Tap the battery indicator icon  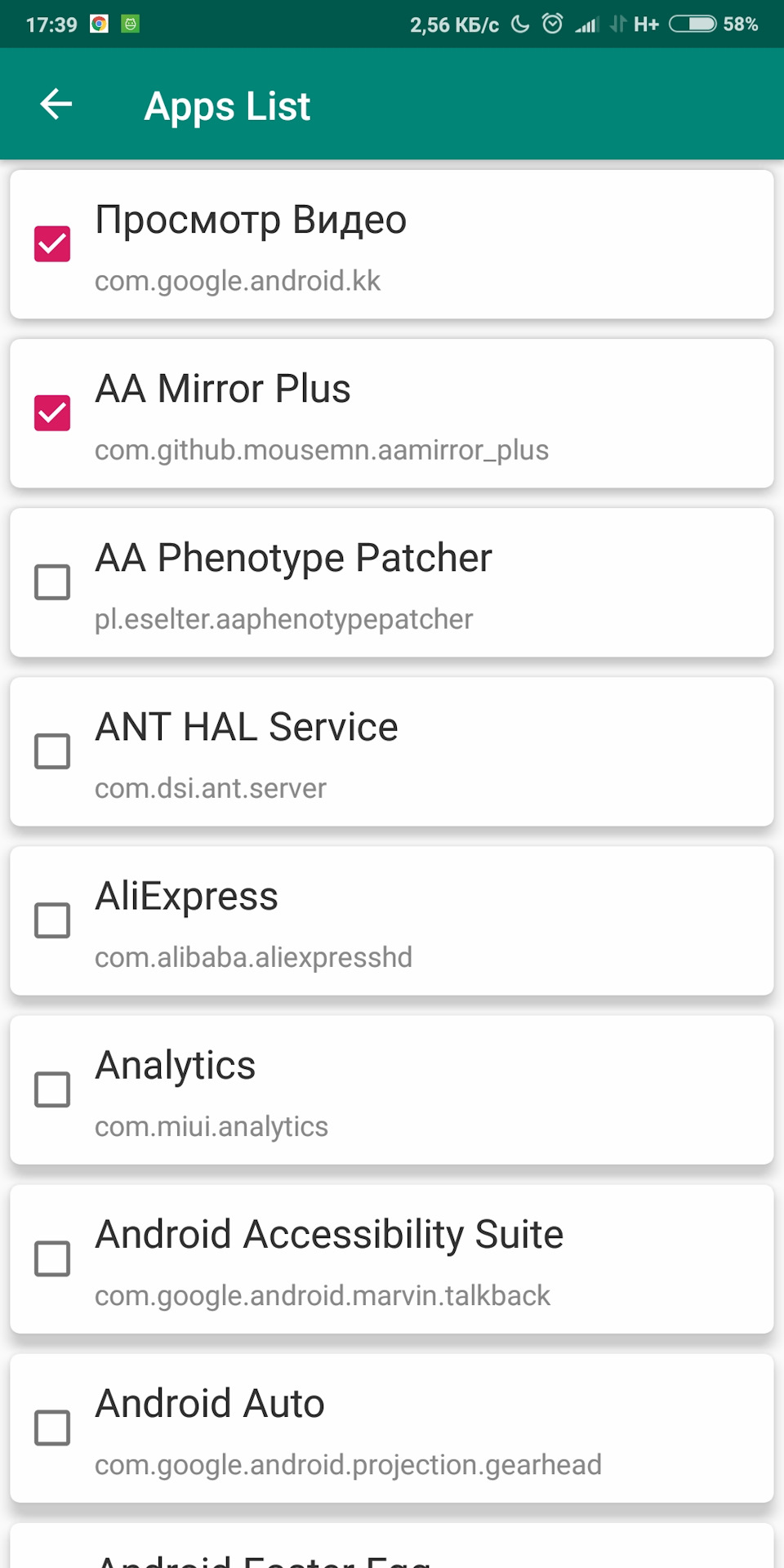pos(693,24)
